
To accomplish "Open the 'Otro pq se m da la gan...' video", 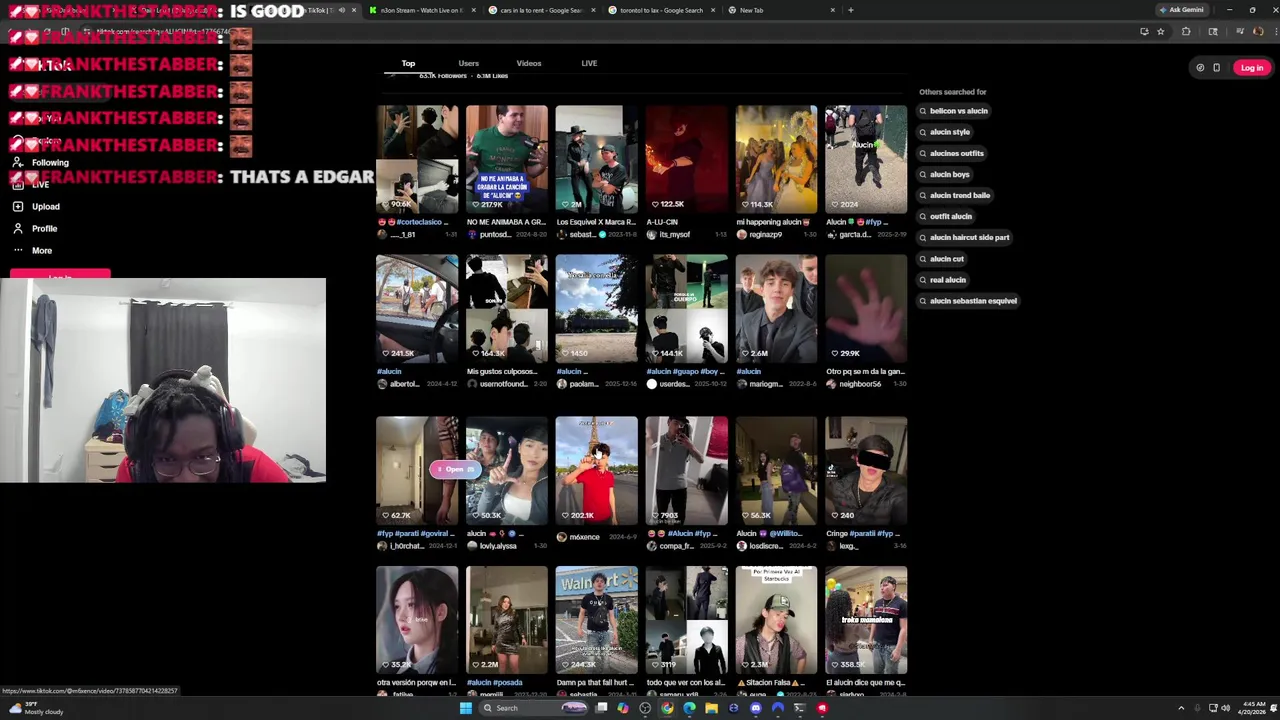I will click(x=866, y=308).
